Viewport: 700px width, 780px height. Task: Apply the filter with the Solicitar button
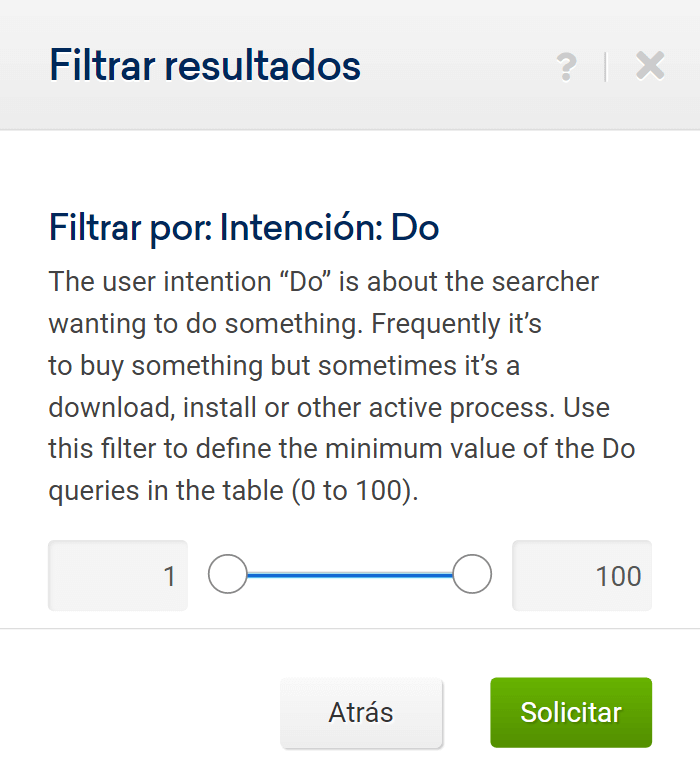571,713
